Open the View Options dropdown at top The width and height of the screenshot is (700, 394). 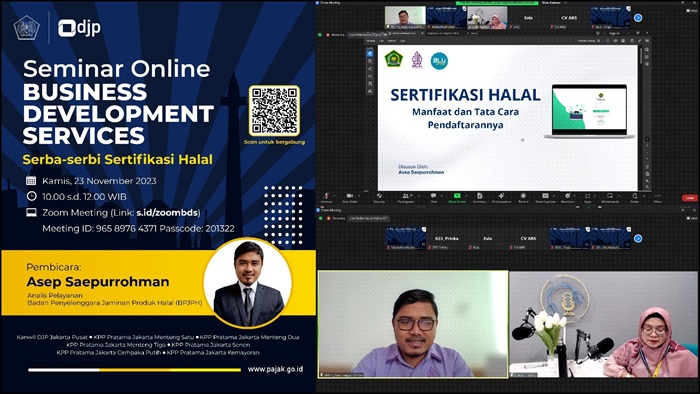pyautogui.click(x=555, y=3)
